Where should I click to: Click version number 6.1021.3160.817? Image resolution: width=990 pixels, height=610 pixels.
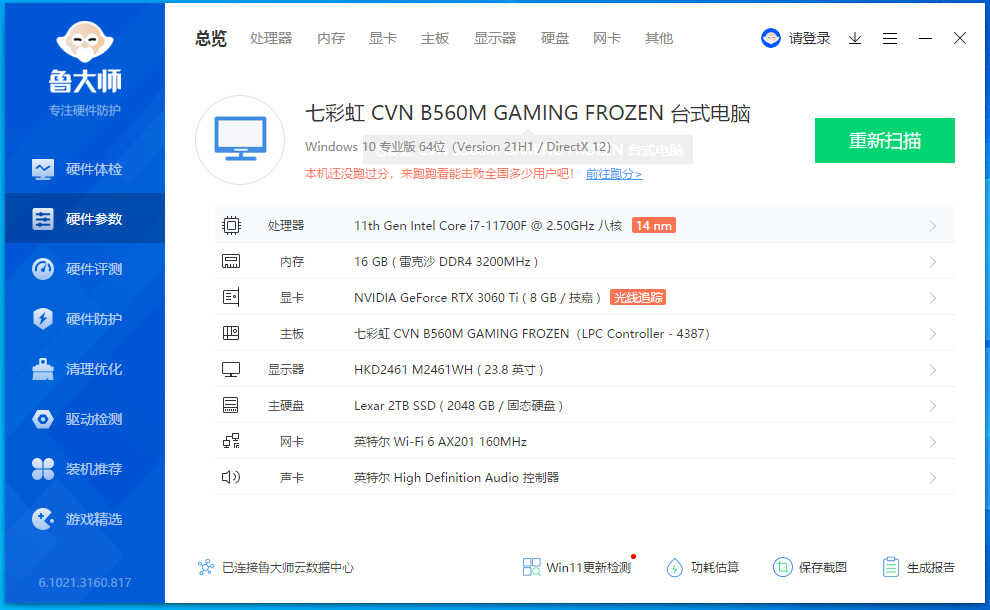click(x=85, y=582)
